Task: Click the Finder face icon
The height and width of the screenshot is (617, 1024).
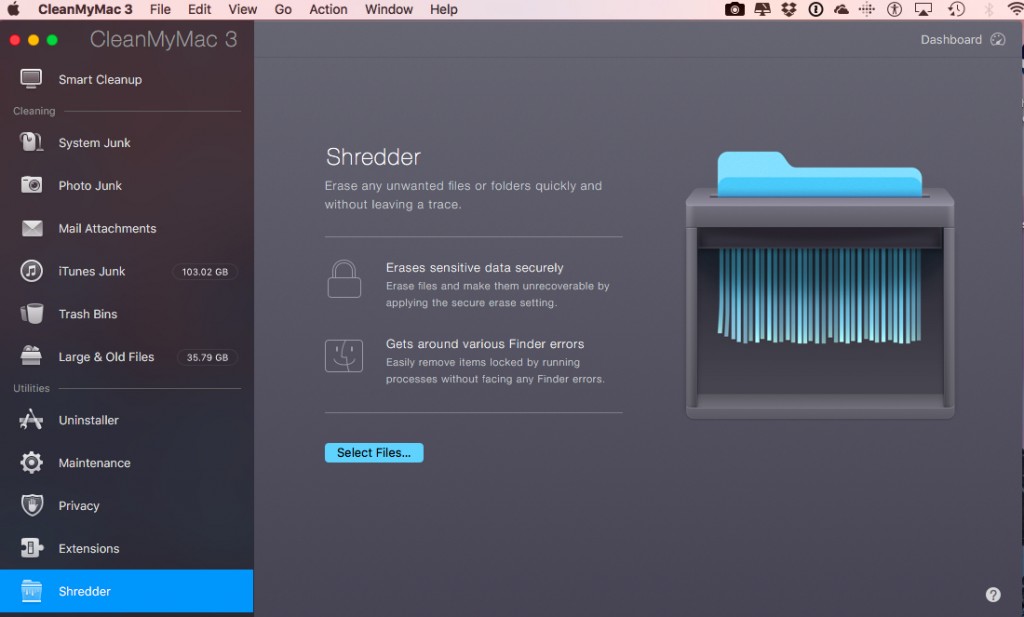Action: pyautogui.click(x=344, y=356)
